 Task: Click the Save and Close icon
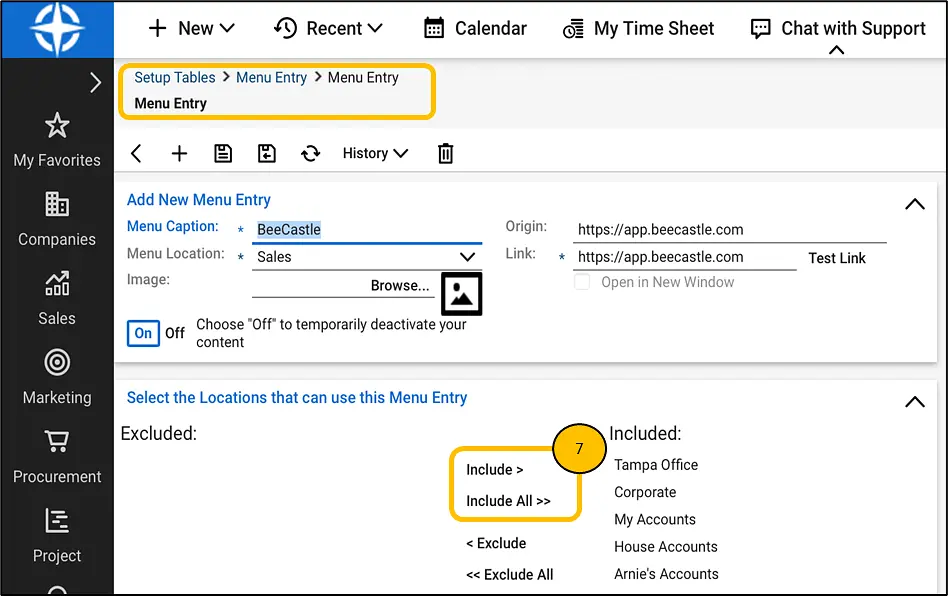tap(267, 154)
